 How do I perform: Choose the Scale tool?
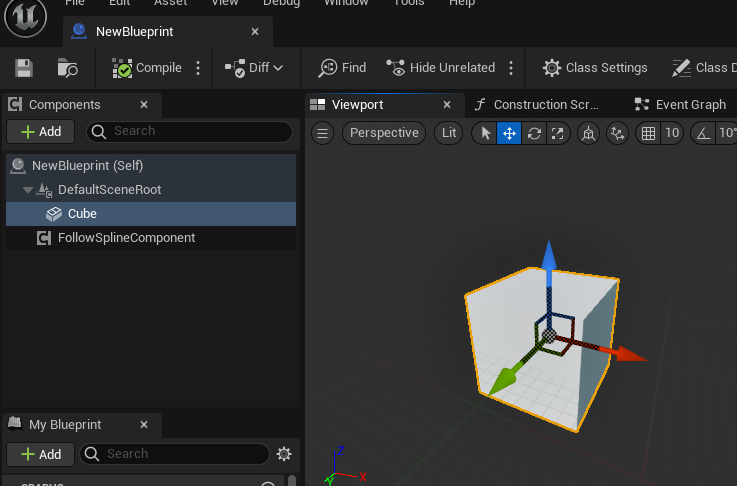coord(557,133)
